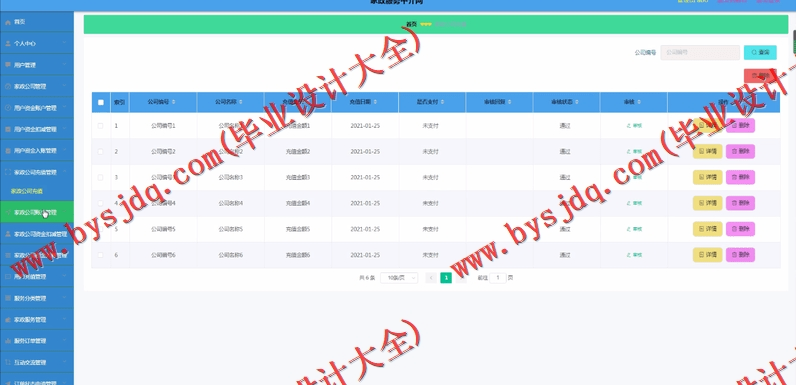This screenshot has height=385, width=796.
Task: Sort by the 是否支付 column arrows
Action: click(x=442, y=102)
